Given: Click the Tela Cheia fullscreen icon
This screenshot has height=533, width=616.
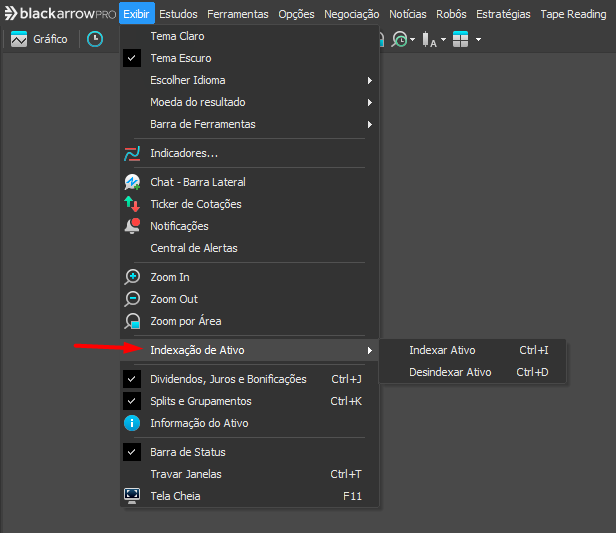Looking at the screenshot, I should point(132,496).
